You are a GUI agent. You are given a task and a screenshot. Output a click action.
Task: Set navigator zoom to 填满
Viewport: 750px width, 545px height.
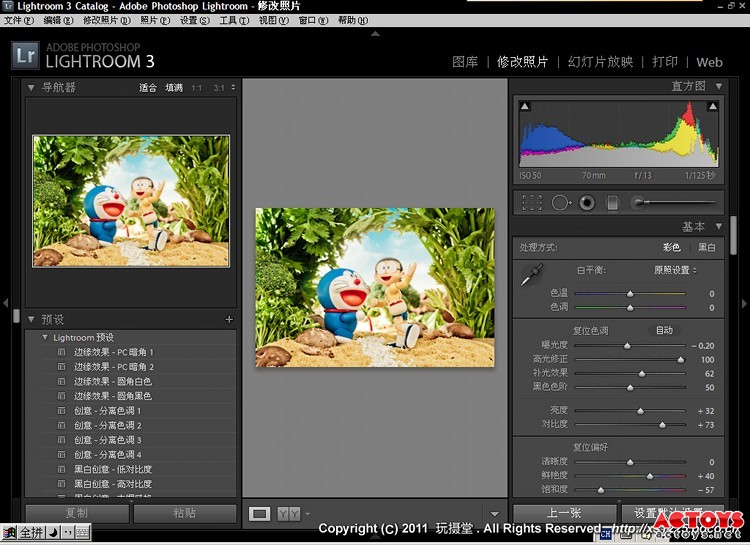(174, 88)
